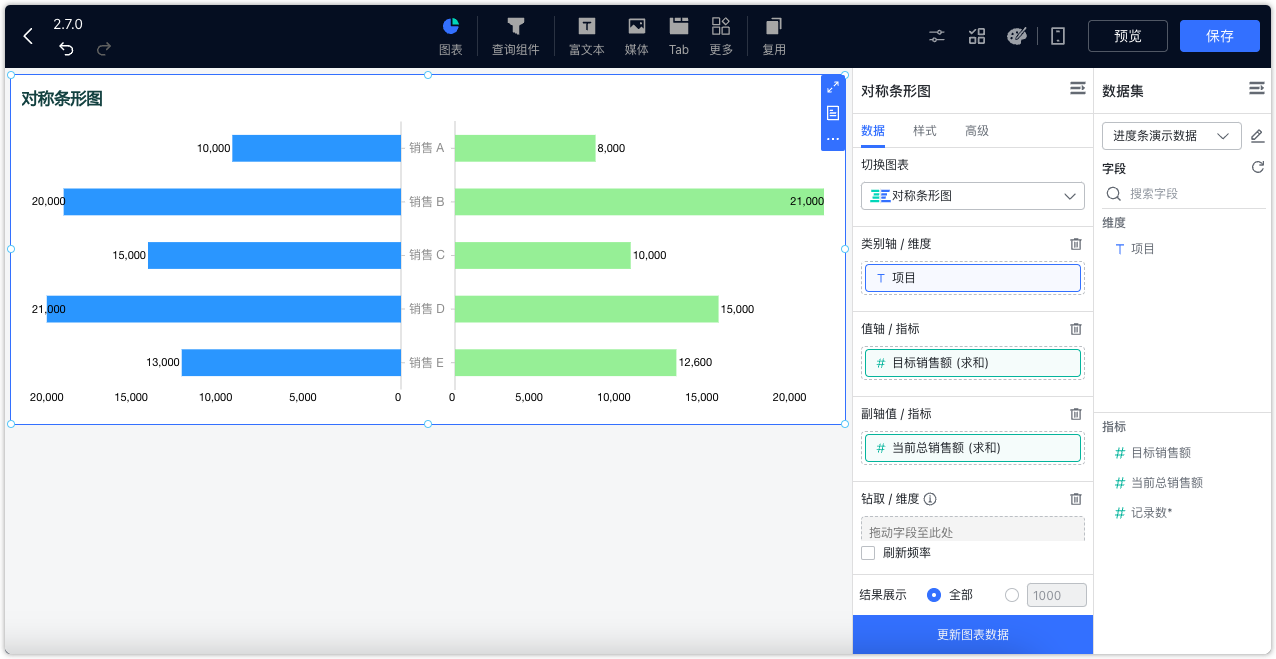Switch to the 高级 tab
1276x659 pixels.
point(977,130)
